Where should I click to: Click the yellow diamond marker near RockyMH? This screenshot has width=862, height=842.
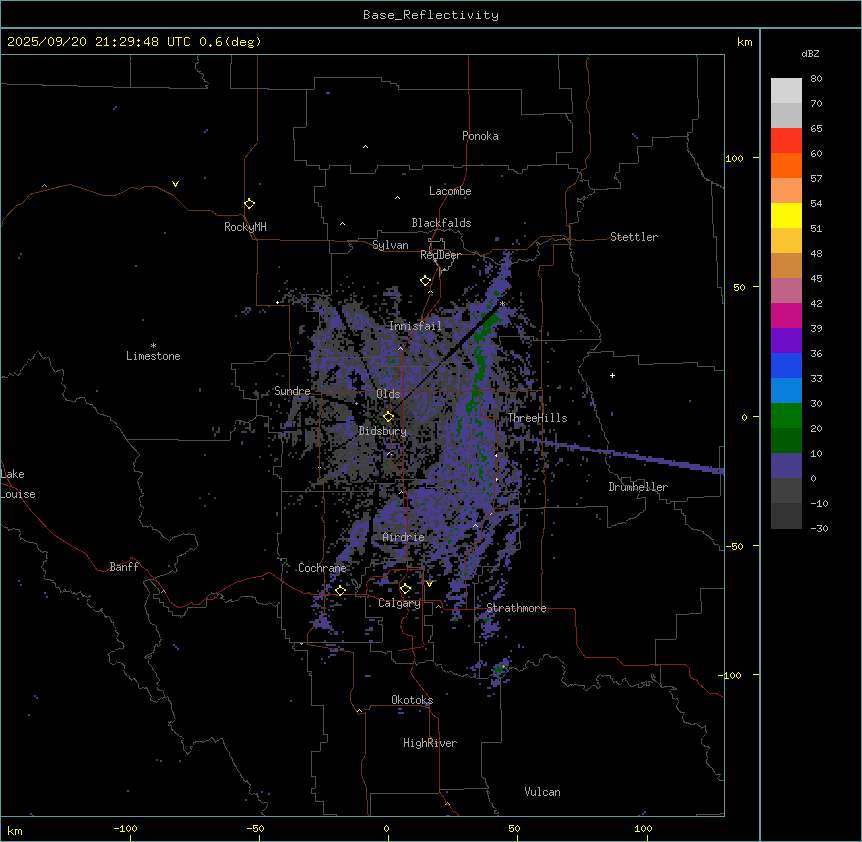click(x=249, y=204)
